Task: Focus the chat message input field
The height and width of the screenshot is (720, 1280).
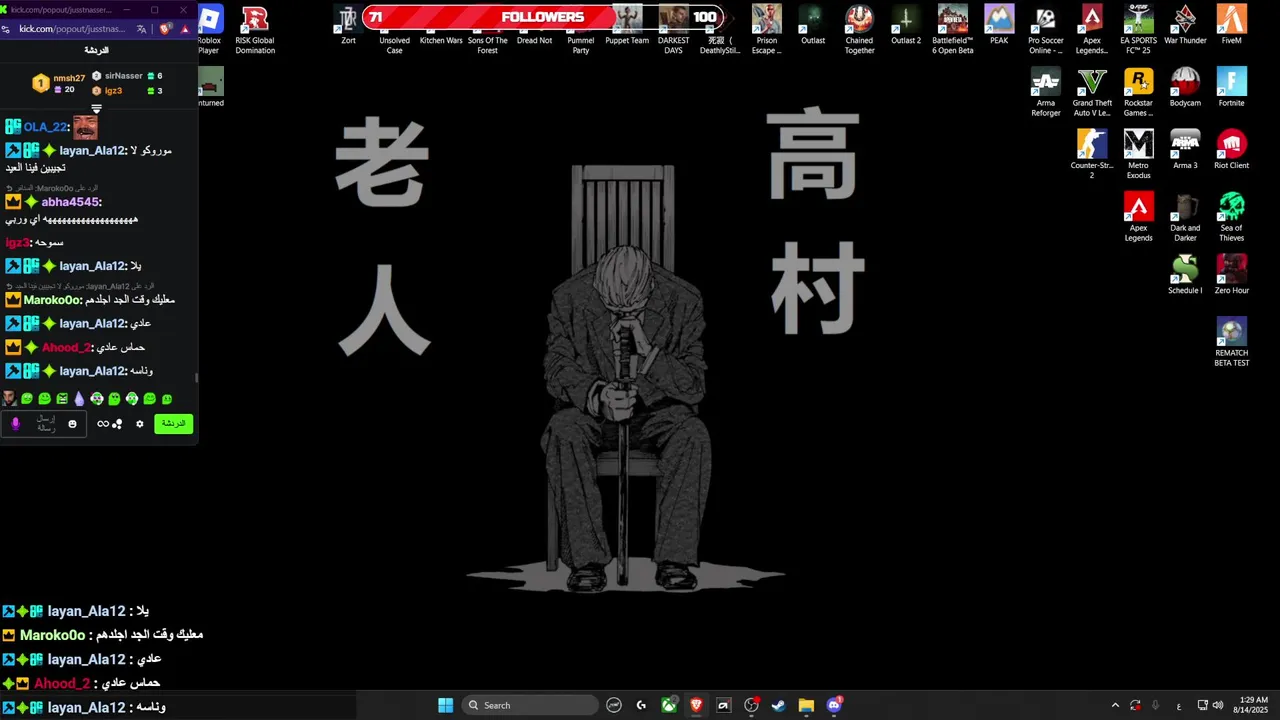Action: (46, 424)
